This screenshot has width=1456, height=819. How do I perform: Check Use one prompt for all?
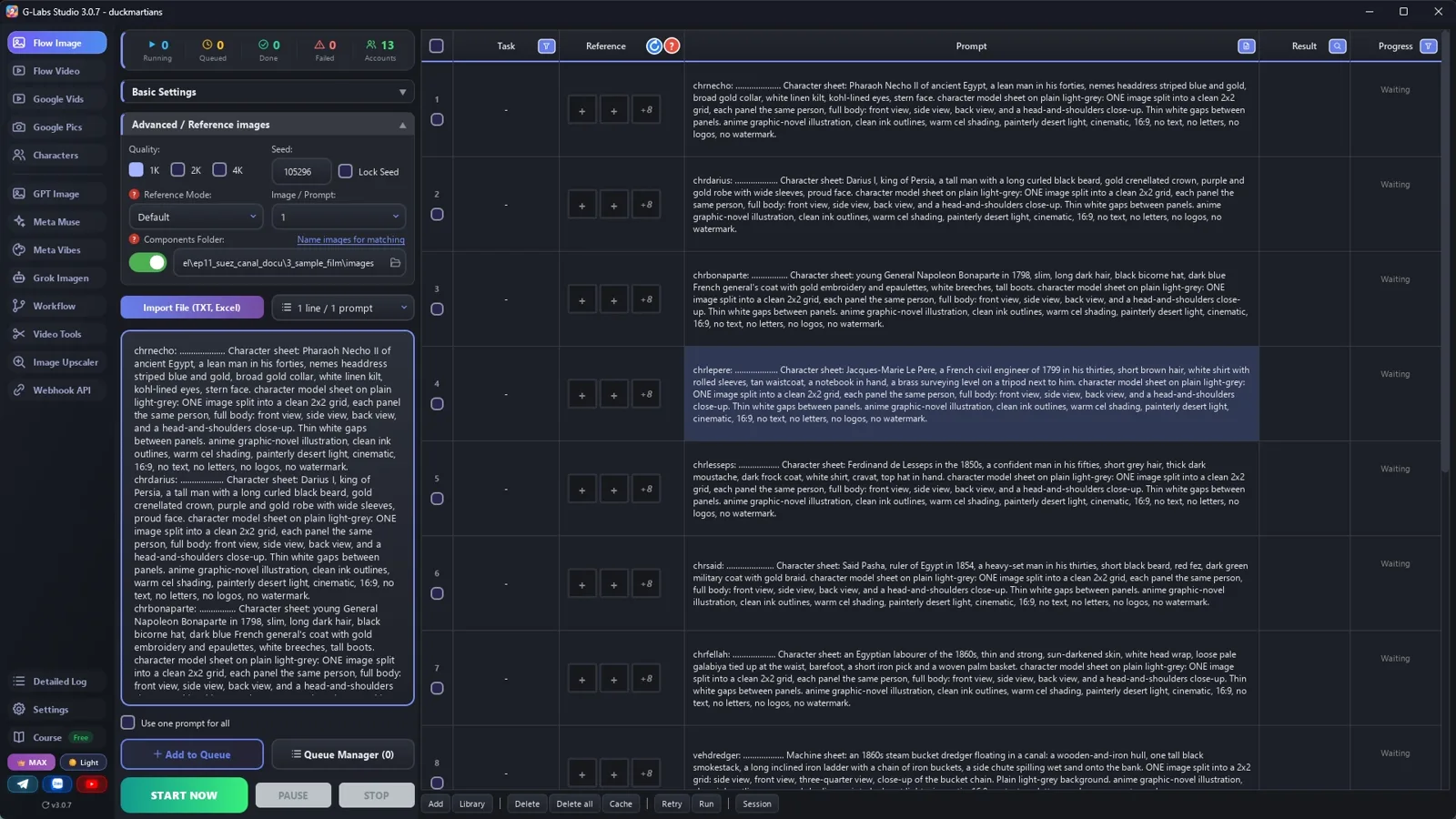point(128,723)
